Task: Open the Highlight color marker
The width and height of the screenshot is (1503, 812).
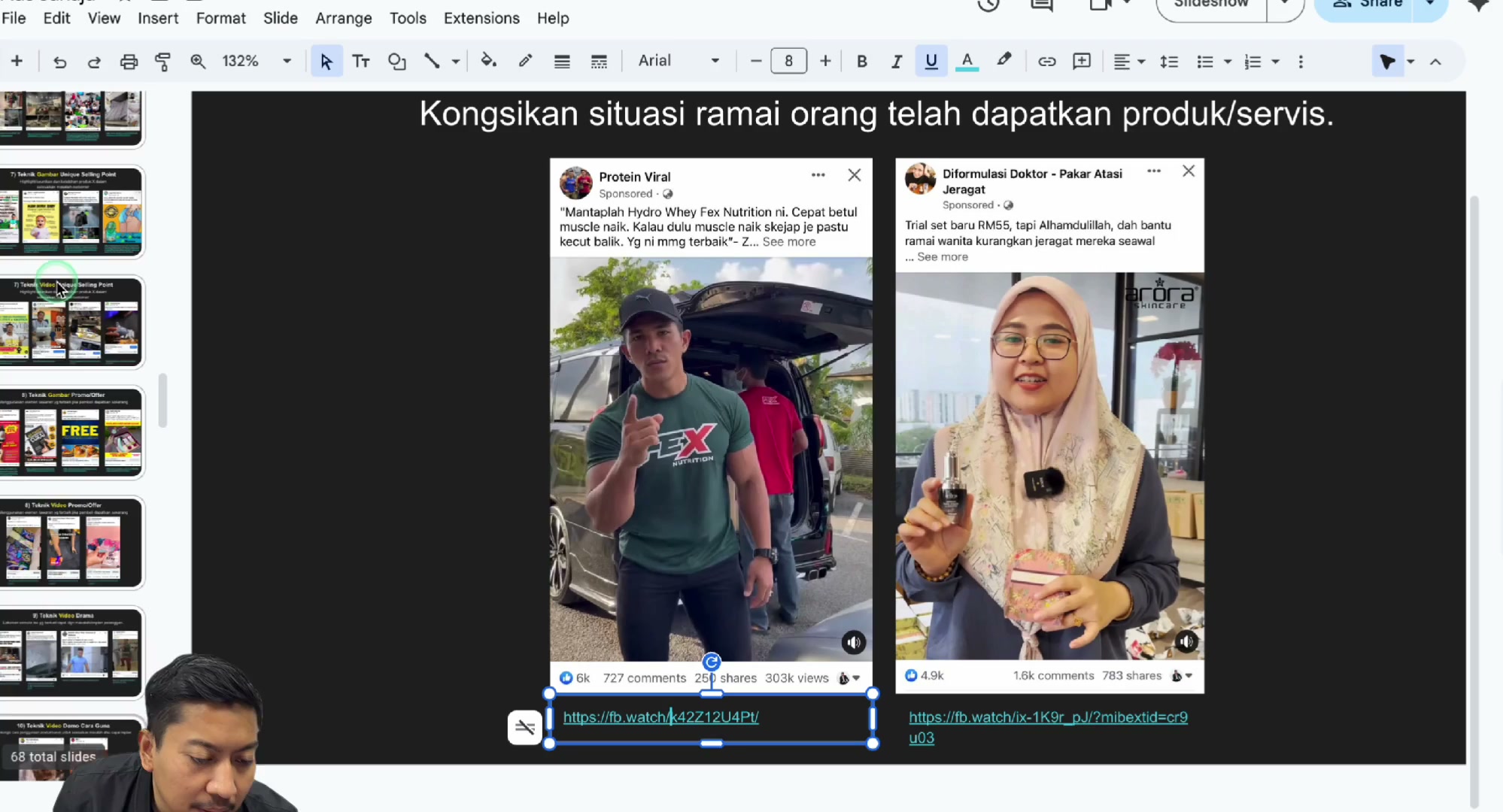Action: click(1004, 60)
